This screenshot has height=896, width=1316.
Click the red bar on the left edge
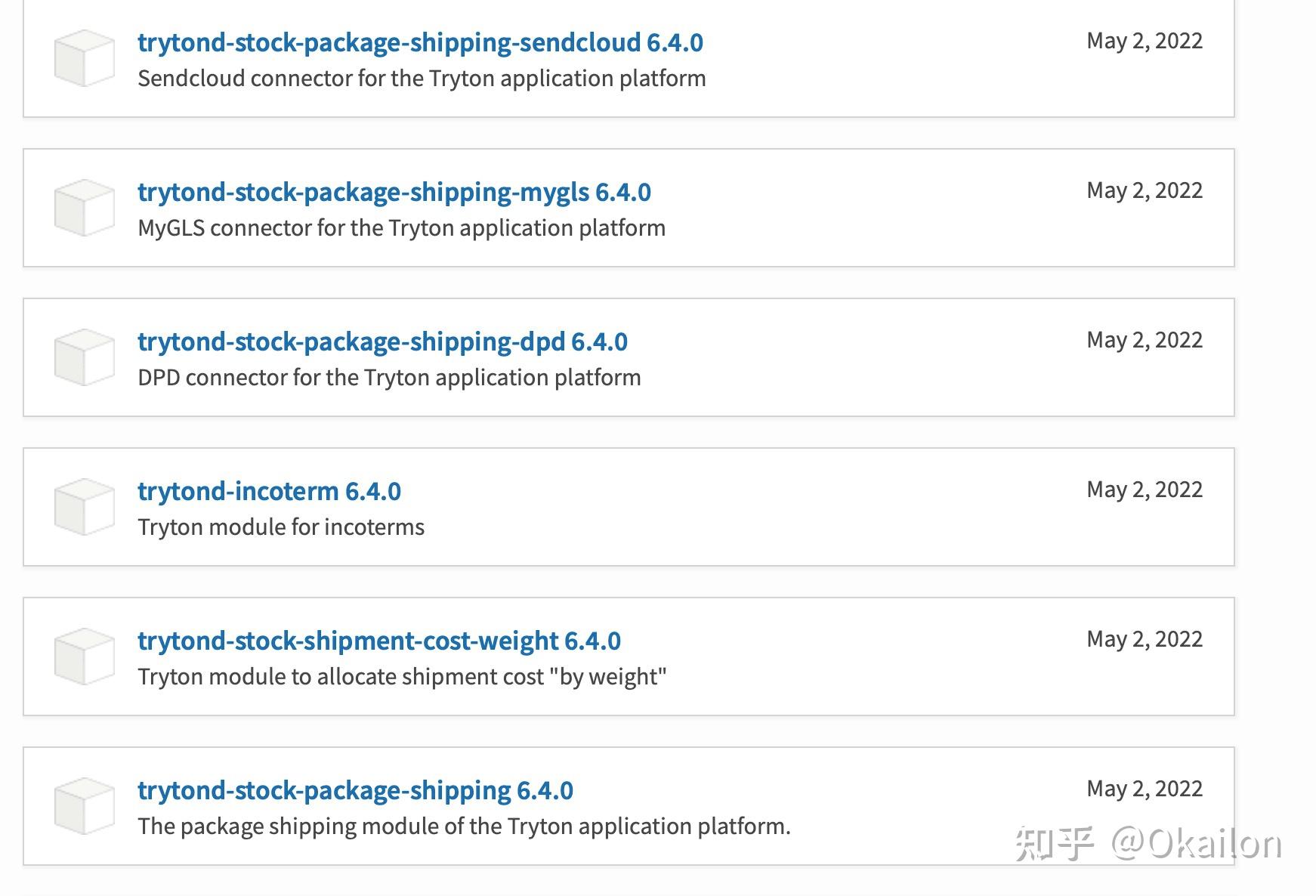pos(6,448)
